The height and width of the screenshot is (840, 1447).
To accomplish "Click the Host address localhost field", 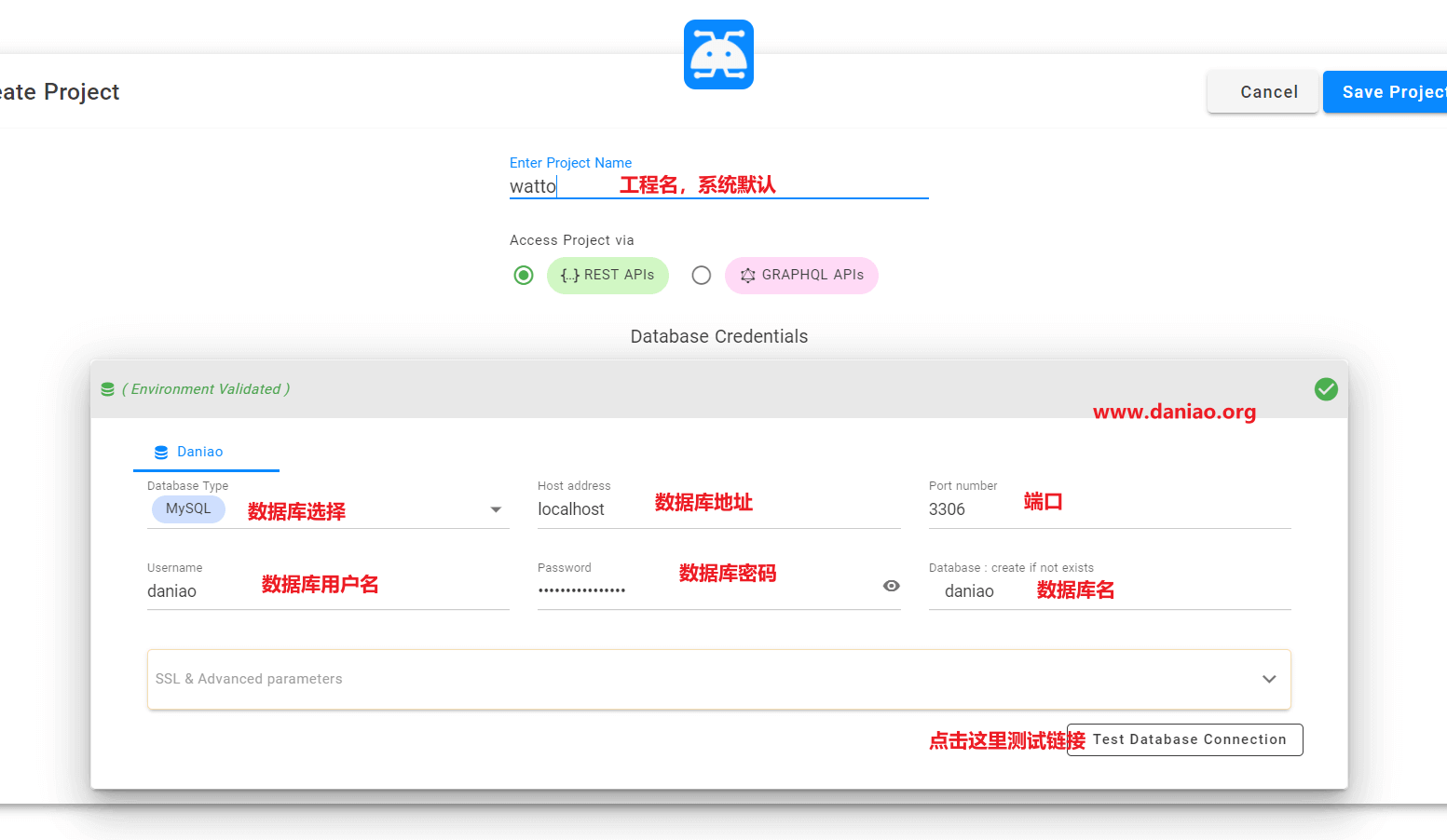I will coord(719,509).
